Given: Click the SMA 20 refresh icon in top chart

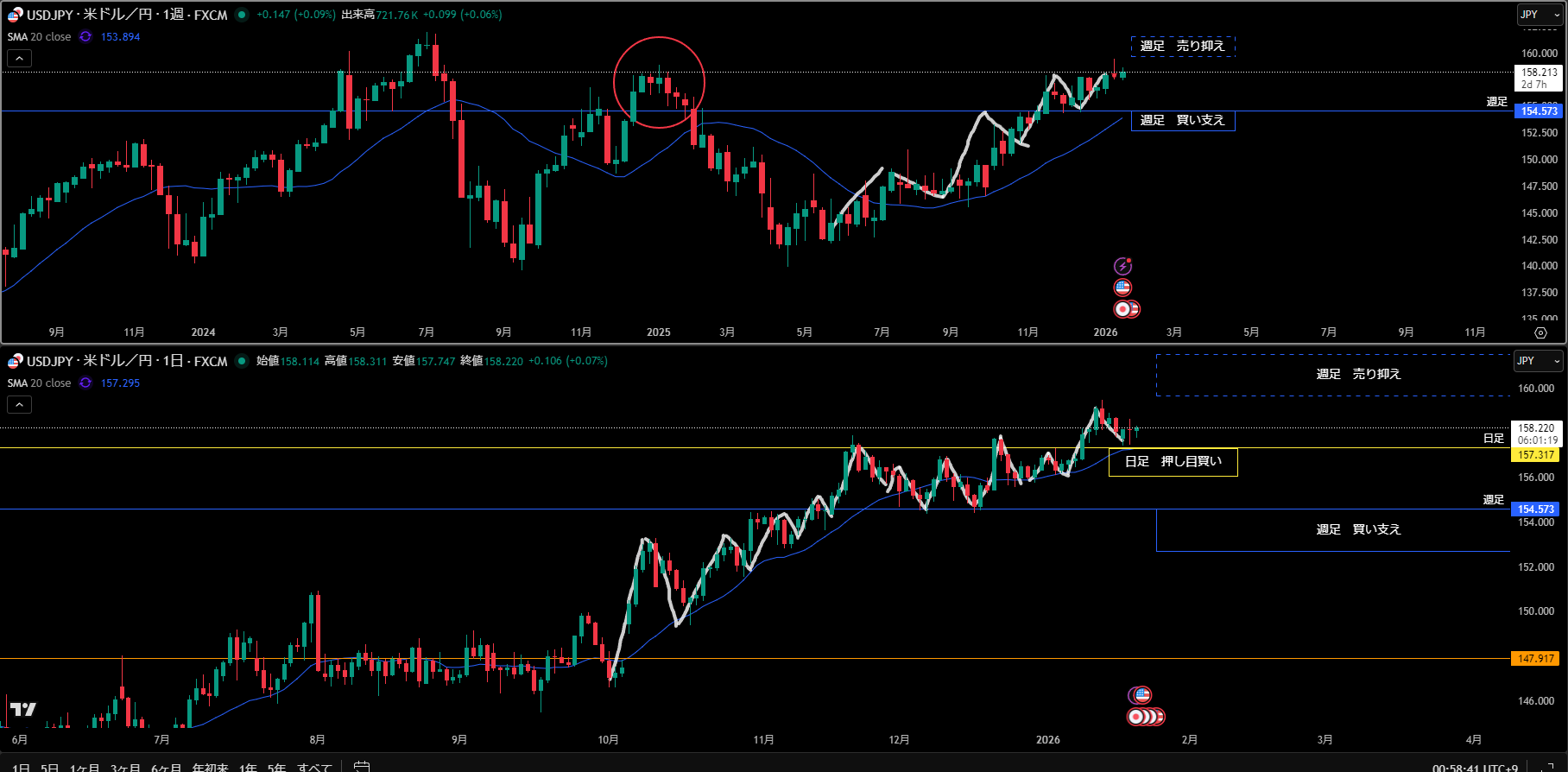Looking at the screenshot, I should click(x=85, y=36).
